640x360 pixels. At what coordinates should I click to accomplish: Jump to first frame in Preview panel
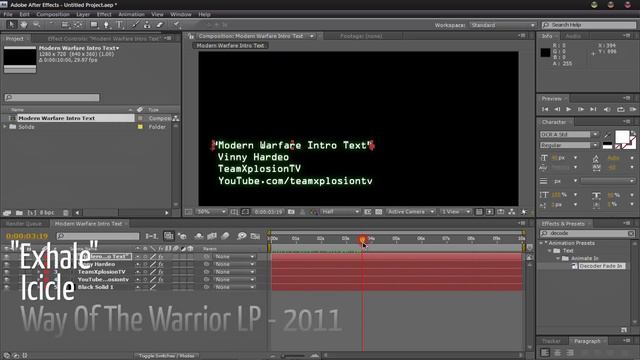545,109
